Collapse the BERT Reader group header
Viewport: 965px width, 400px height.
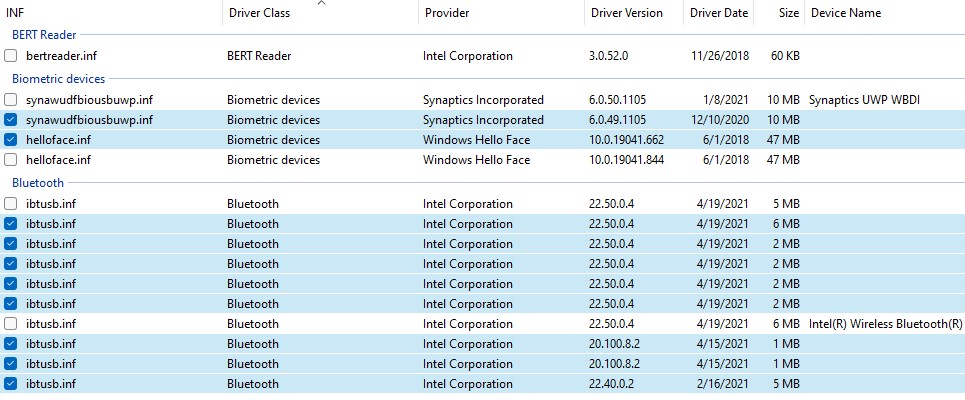[x=44, y=35]
